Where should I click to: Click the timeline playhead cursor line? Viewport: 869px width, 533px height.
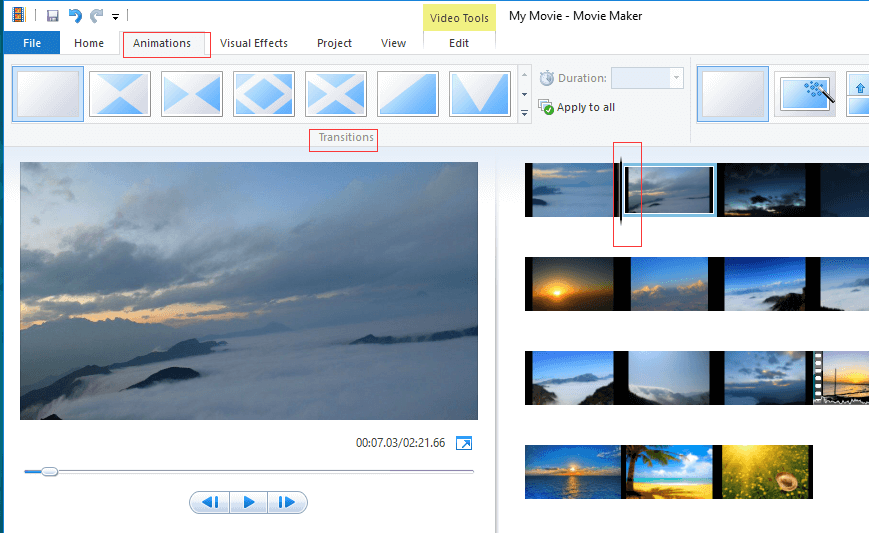[x=621, y=191]
